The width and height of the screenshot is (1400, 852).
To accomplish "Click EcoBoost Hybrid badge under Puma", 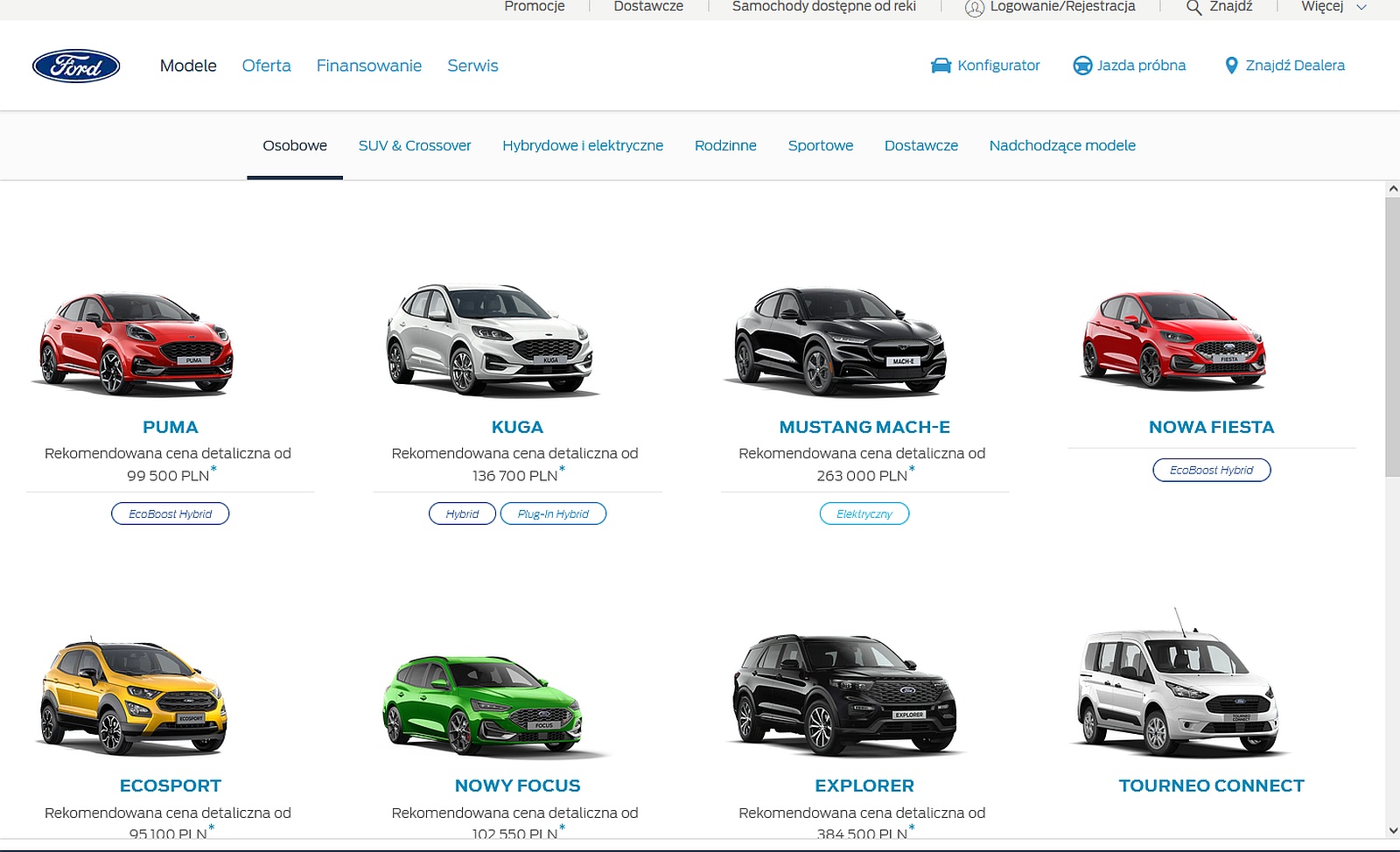I will click(x=171, y=513).
